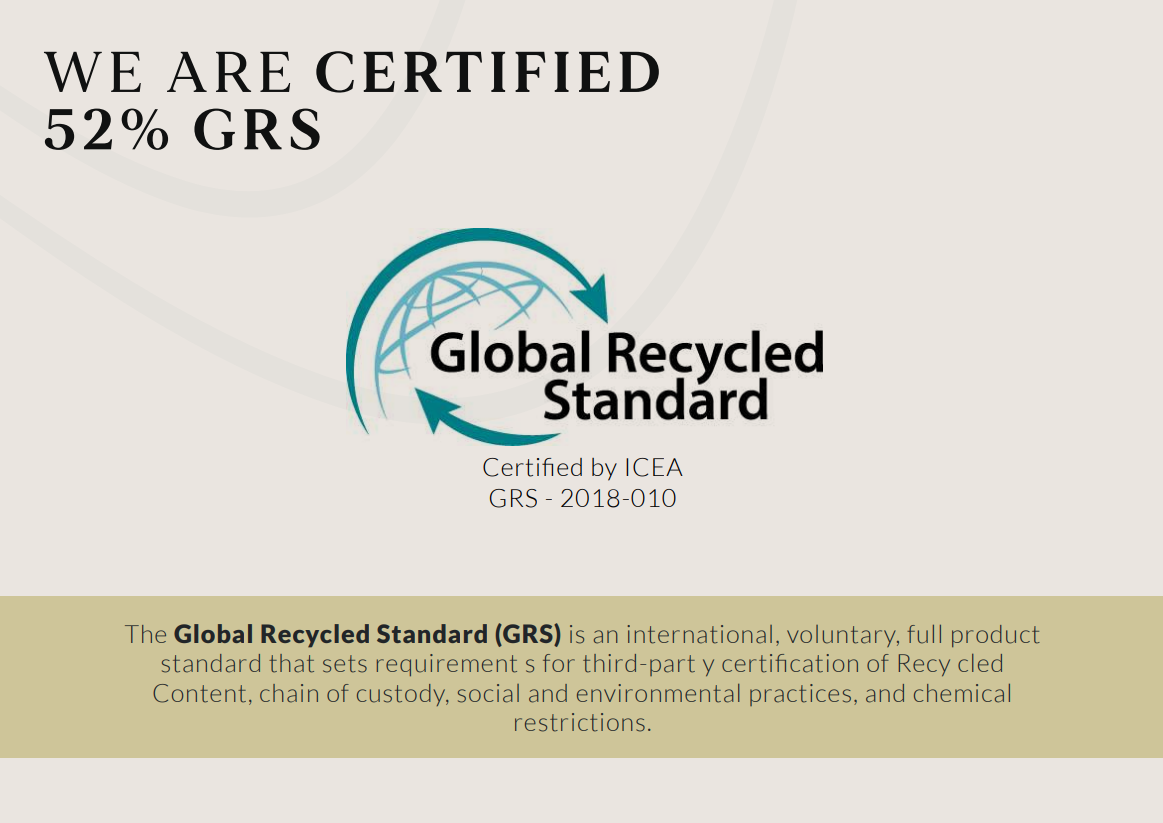Select the 'Certified by ICEA' caption
The height and width of the screenshot is (823, 1163).
click(582, 467)
